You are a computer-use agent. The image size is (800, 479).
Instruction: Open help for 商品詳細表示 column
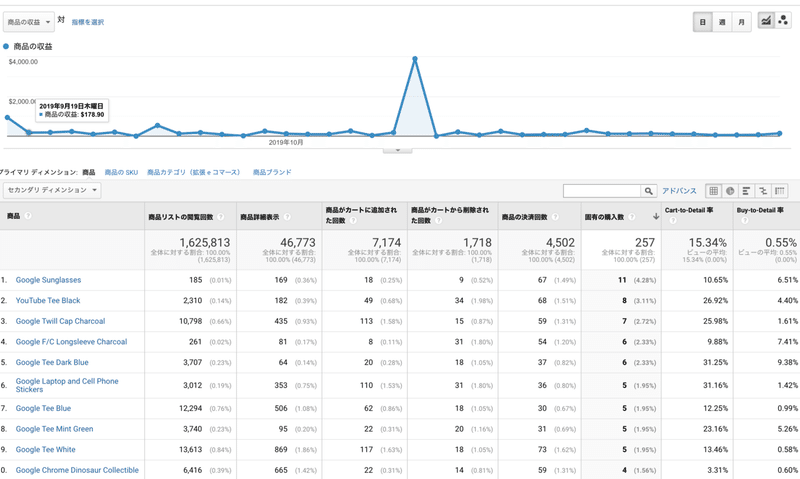pos(287,217)
